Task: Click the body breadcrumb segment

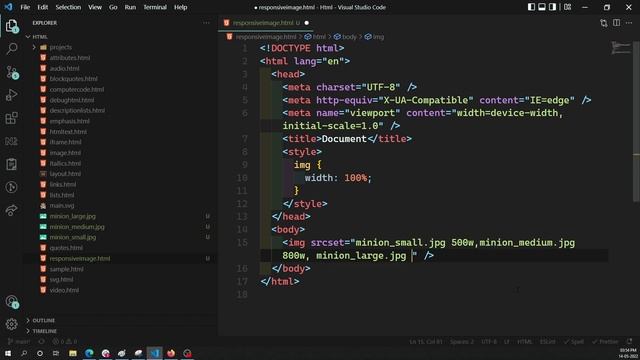Action: point(345,37)
